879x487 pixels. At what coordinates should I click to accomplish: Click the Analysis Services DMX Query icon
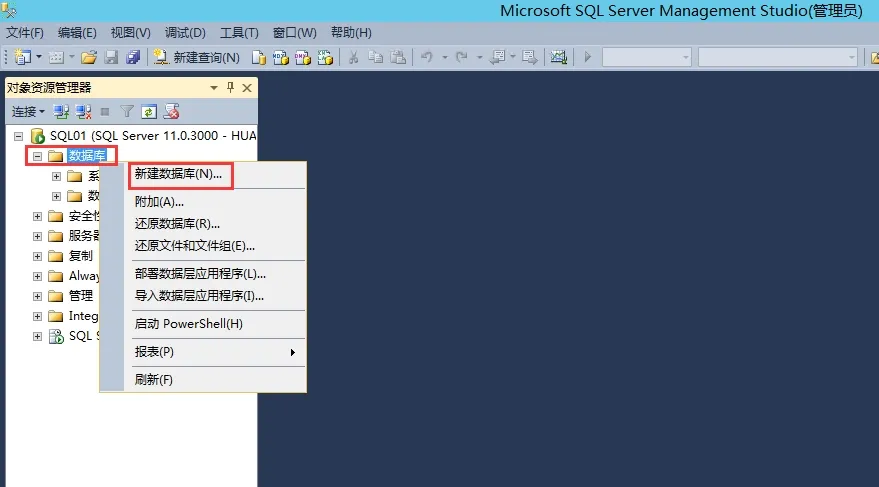[x=303, y=57]
